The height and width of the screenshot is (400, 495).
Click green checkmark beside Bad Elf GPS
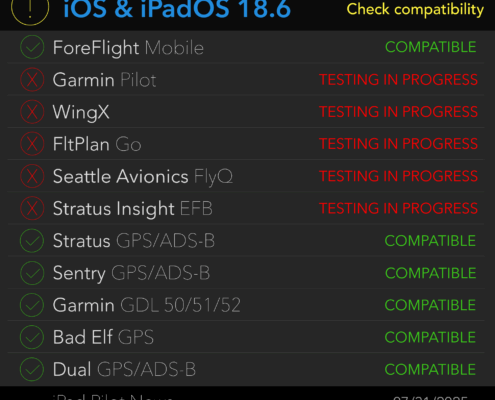(32, 337)
